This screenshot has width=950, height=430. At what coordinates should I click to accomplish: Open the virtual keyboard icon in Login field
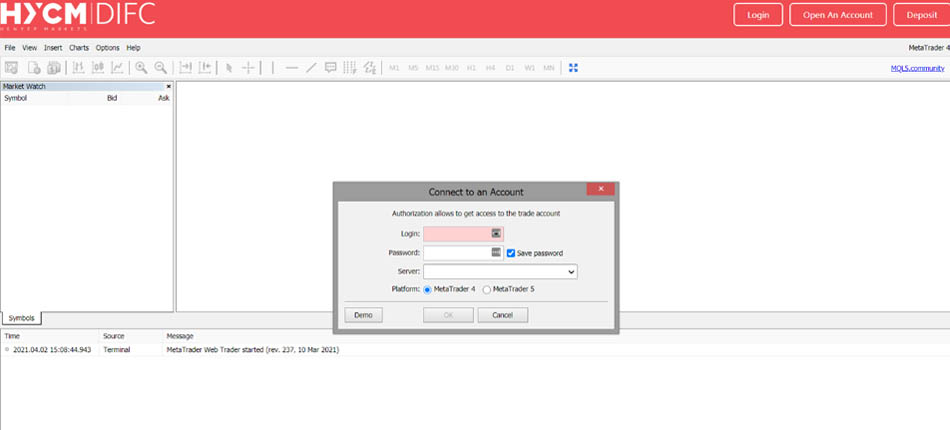coord(496,233)
